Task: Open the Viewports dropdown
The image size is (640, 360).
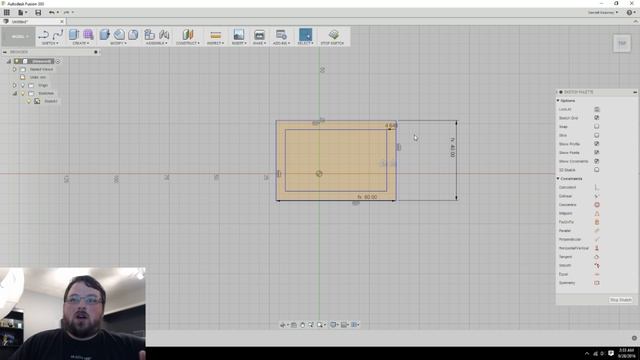Action: (x=355, y=325)
